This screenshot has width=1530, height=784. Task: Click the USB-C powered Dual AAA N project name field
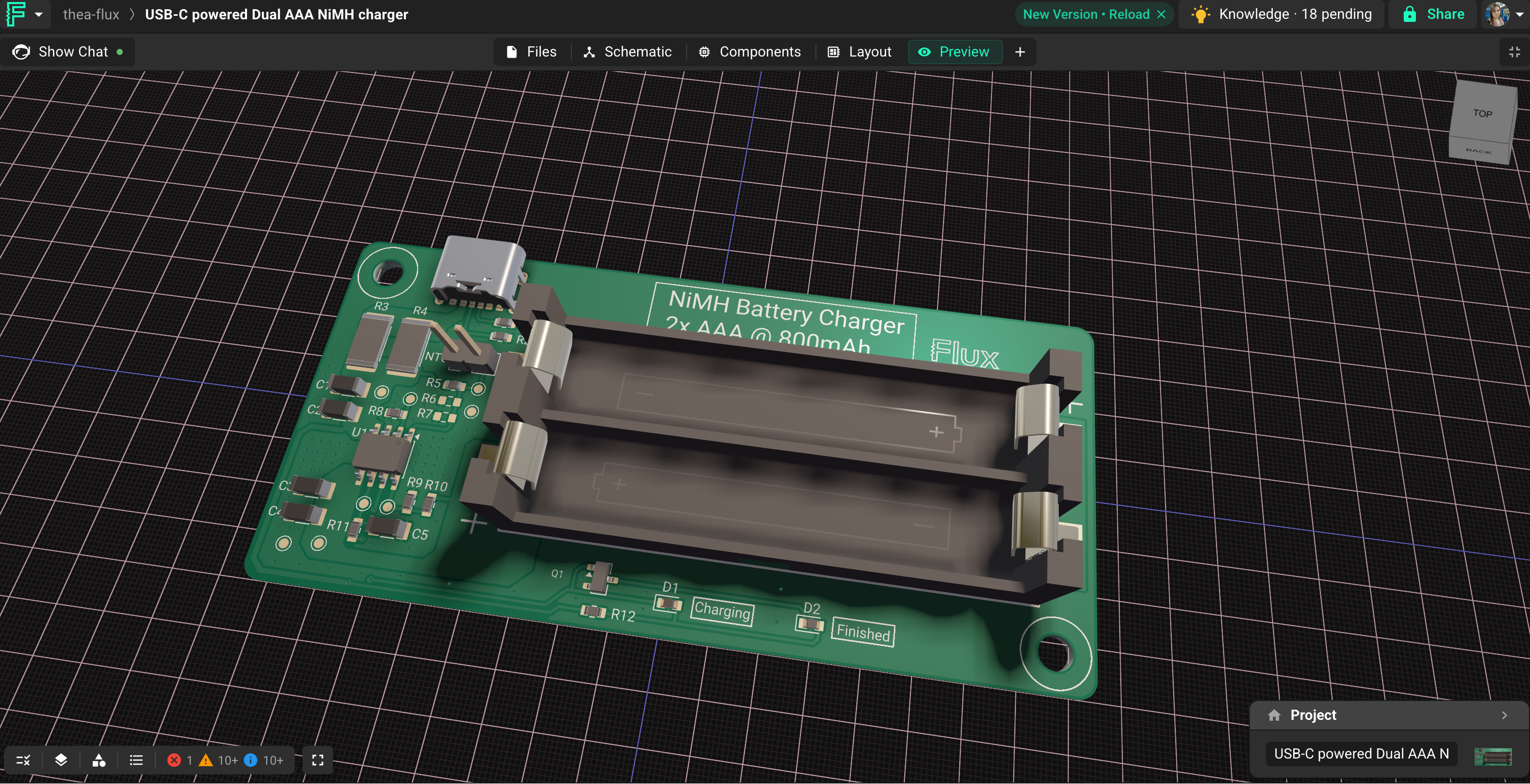coord(1361,754)
